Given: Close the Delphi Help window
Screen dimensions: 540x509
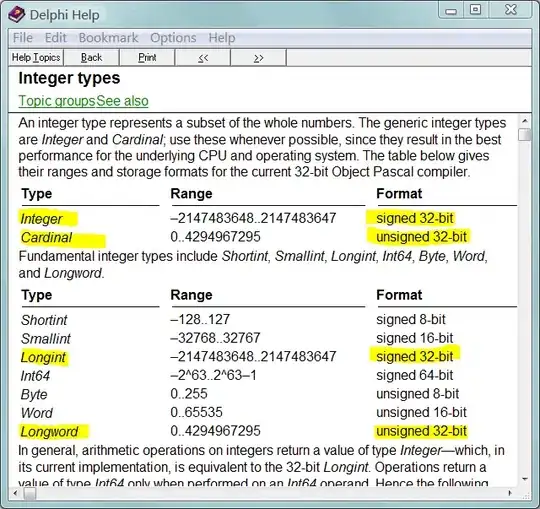Looking at the screenshot, I should (511, 10).
